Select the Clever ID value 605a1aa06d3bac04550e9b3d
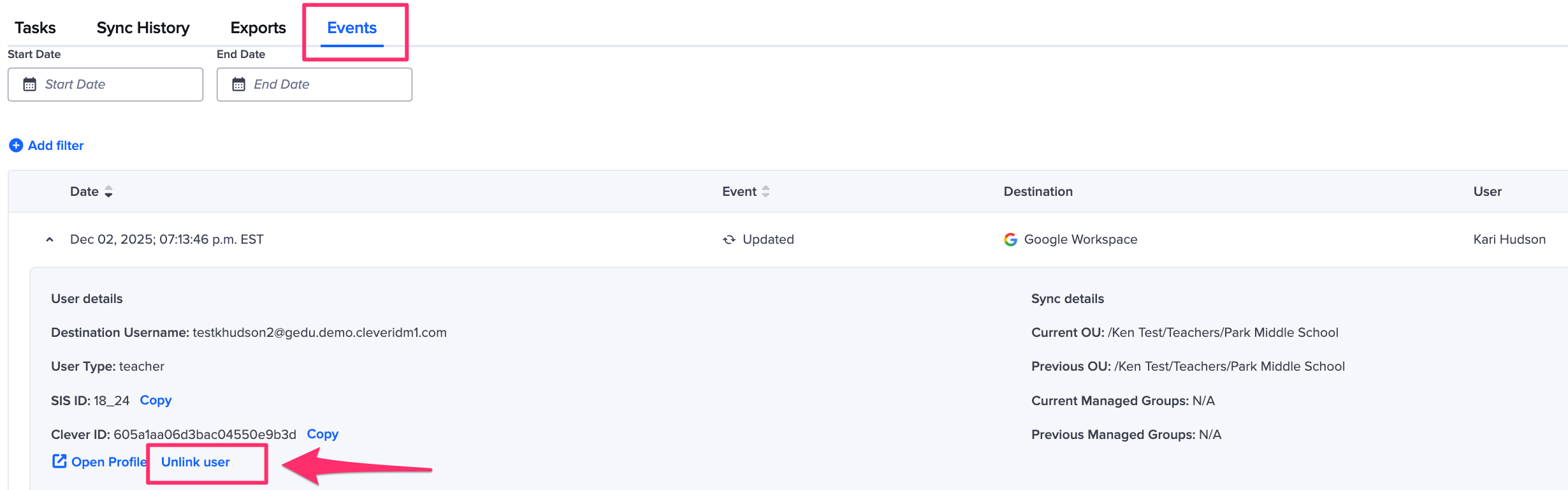Screen dimensions: 1568x490 point(205,434)
